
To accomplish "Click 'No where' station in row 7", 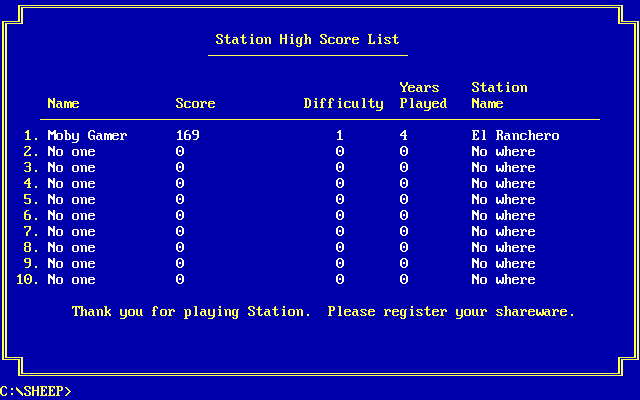I will (x=503, y=231).
